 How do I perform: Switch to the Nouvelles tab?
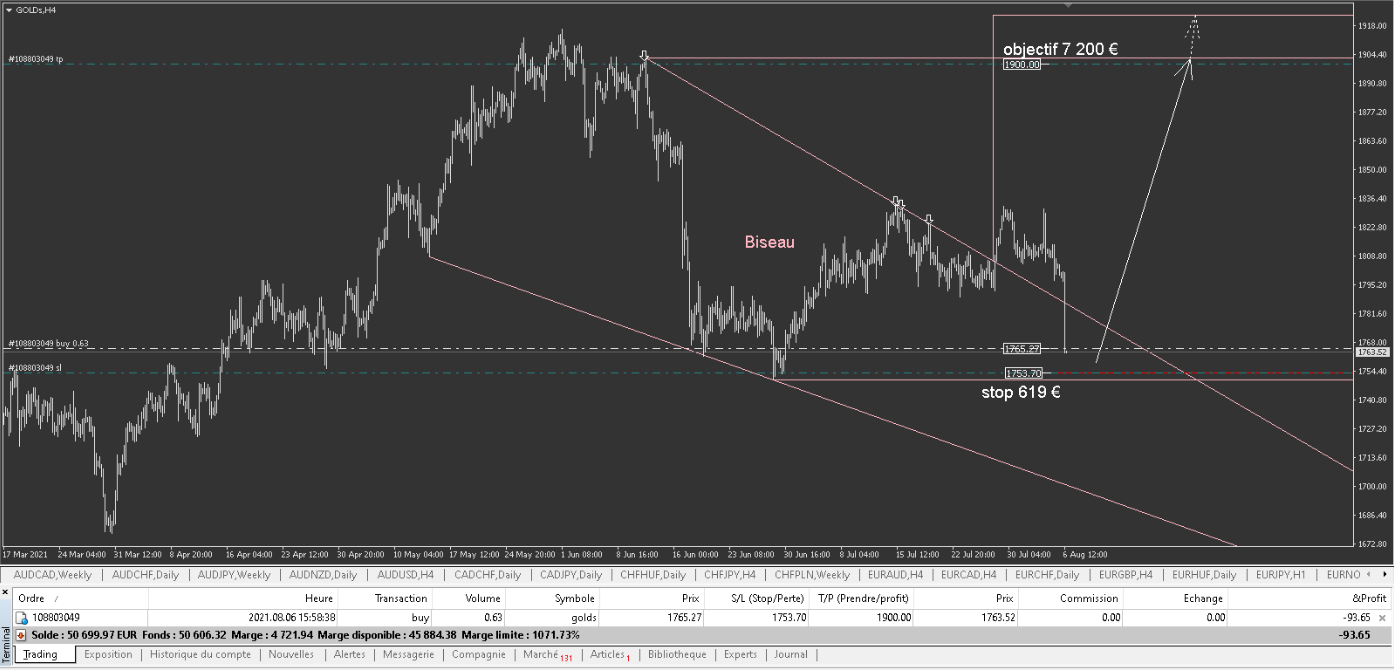click(291, 655)
